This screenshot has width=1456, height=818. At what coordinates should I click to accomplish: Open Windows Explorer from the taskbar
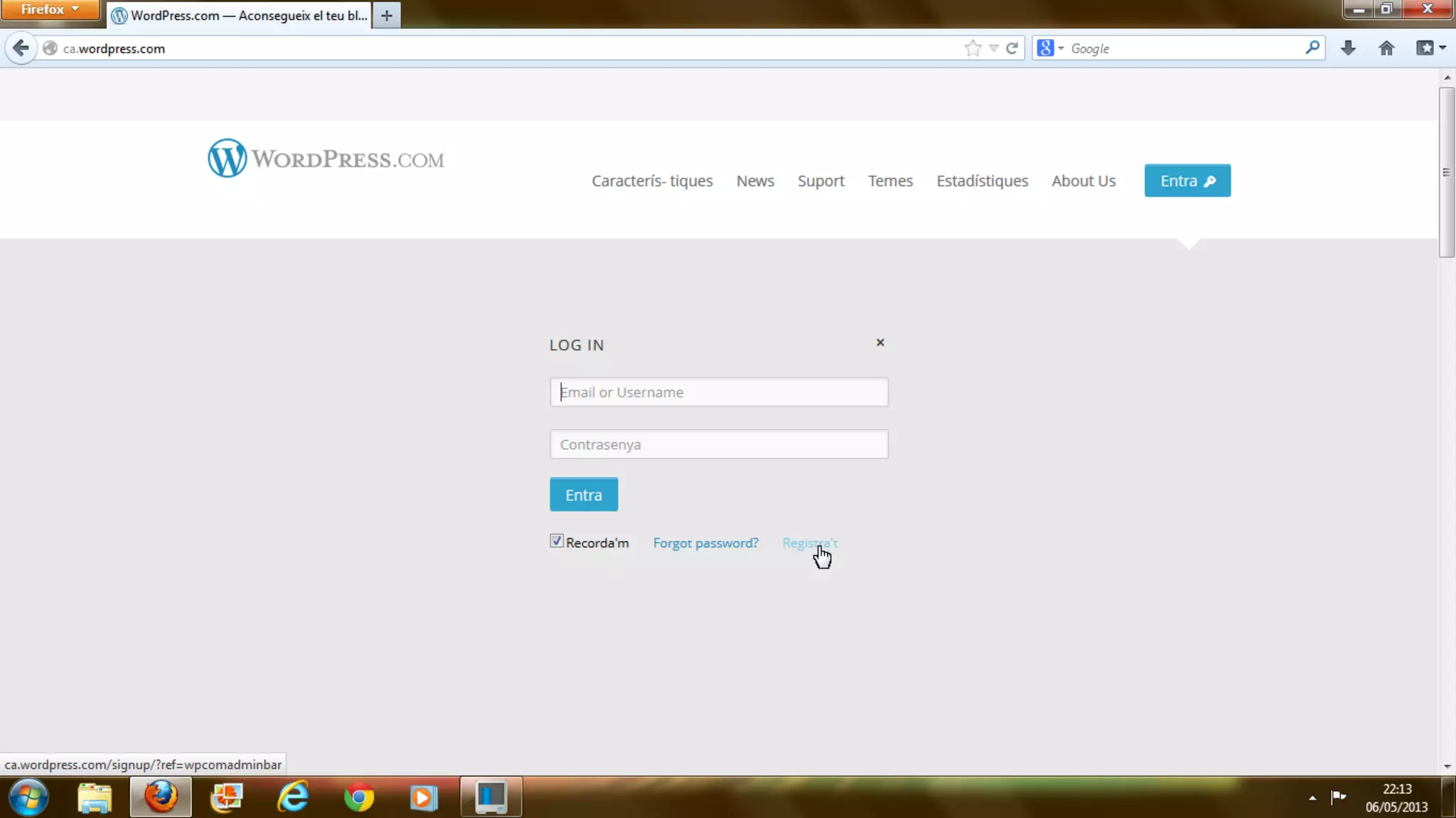[x=95, y=797]
